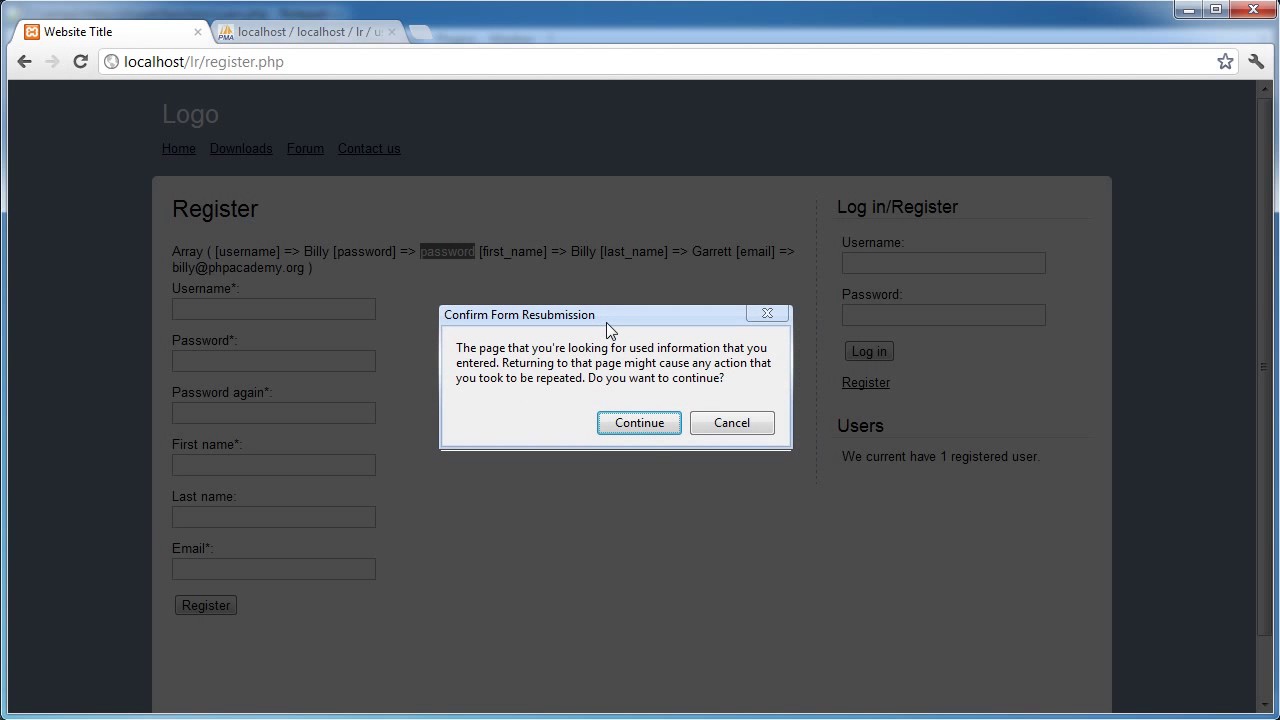Click the 'Confirm Form Resubmission' dialog title
The image size is (1280, 720).
[x=519, y=315]
